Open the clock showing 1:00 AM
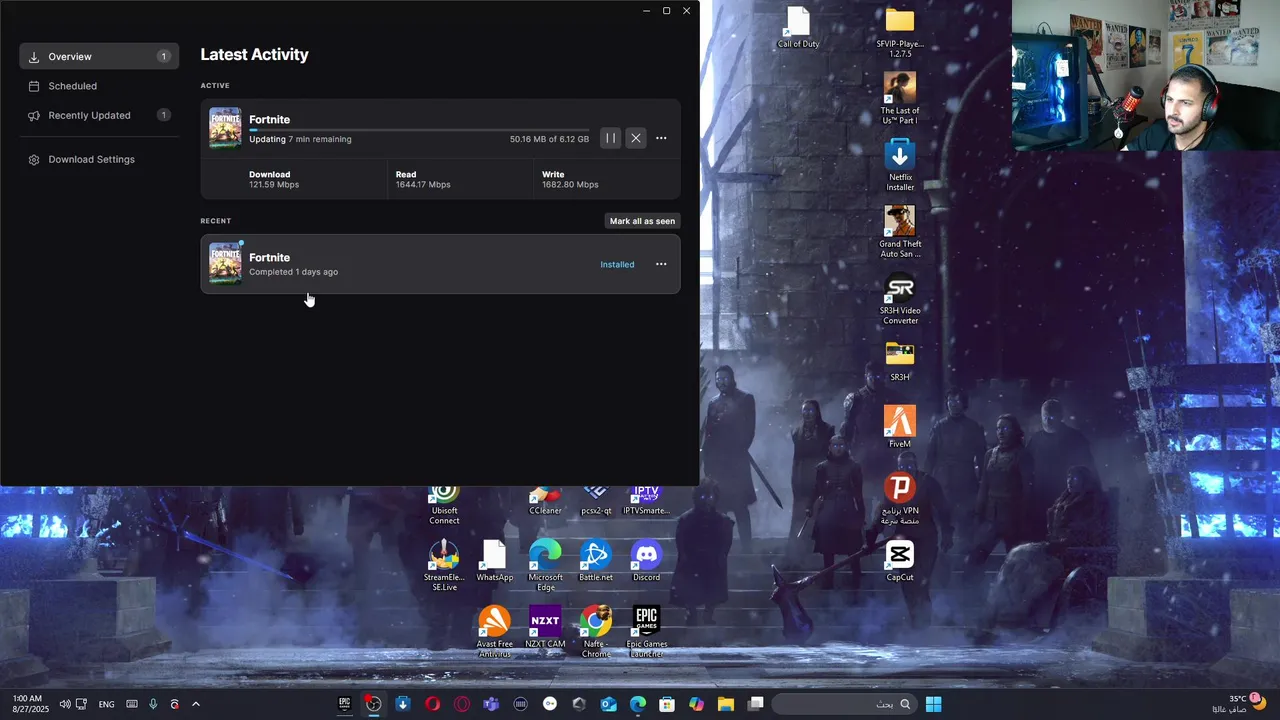 (29, 704)
